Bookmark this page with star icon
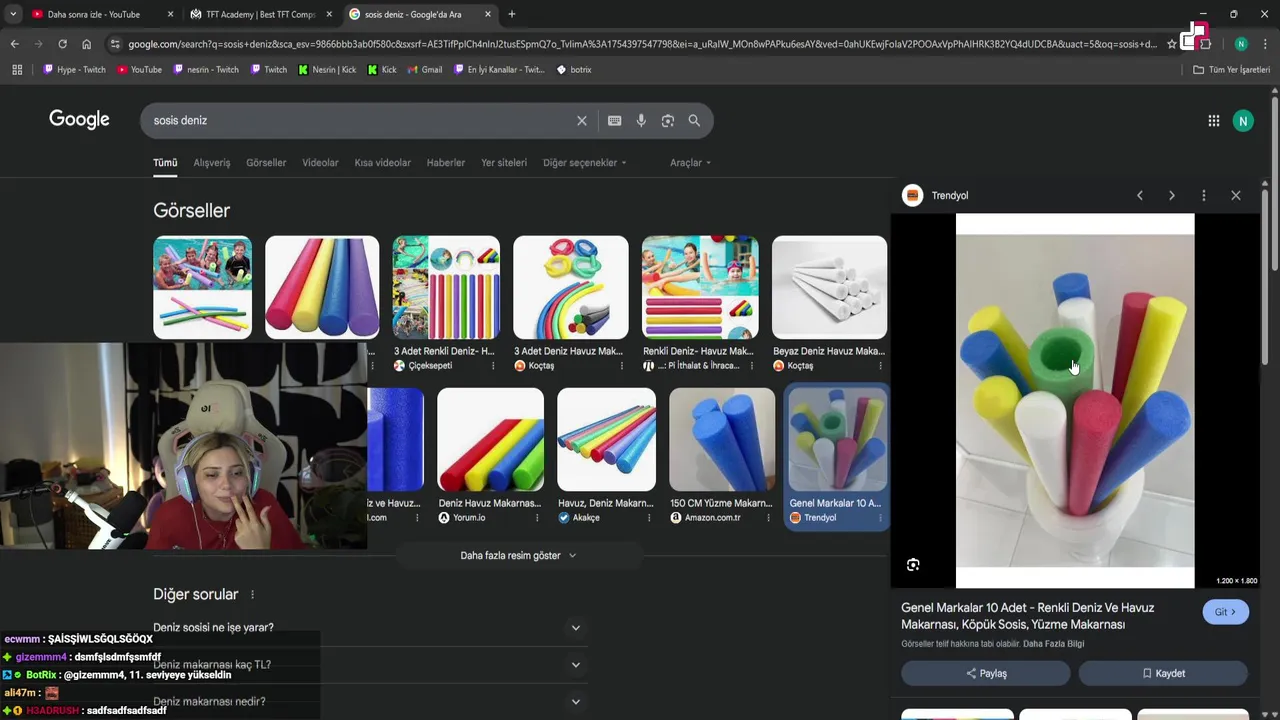1280x720 pixels. [x=1171, y=44]
